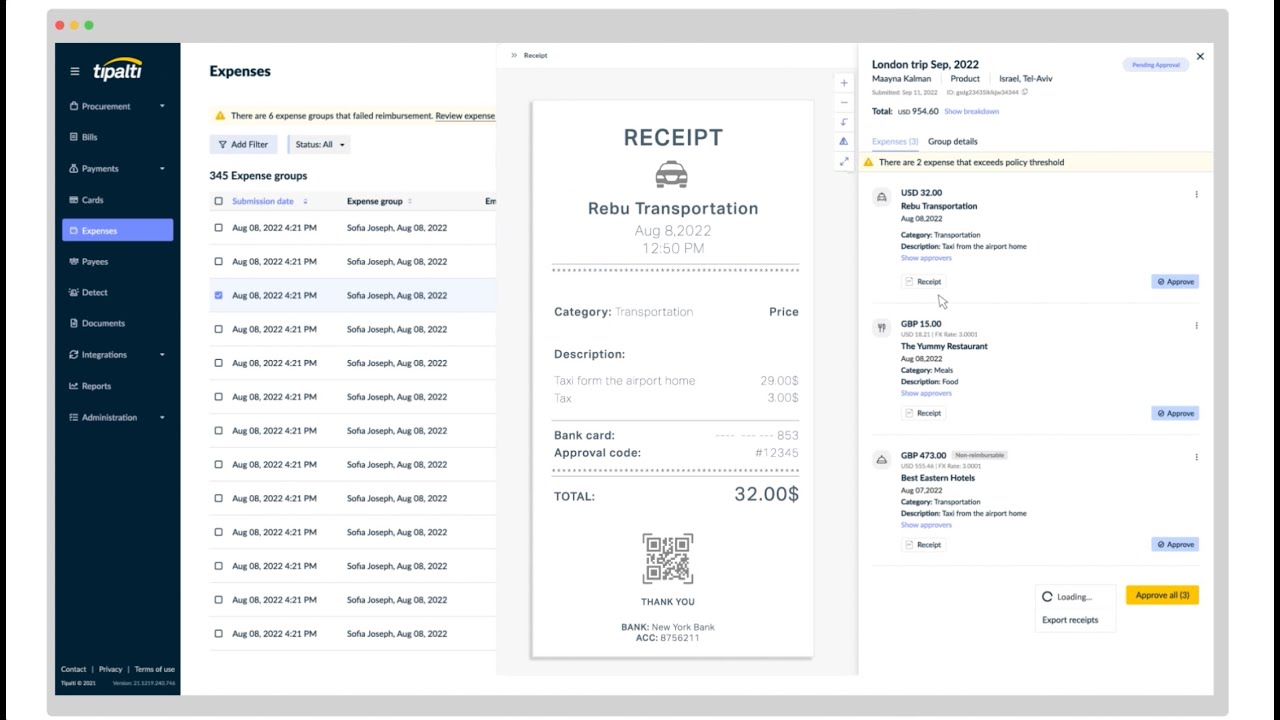1280x720 pixels.
Task: Click Show breakdown link next to total
Action: (x=971, y=111)
